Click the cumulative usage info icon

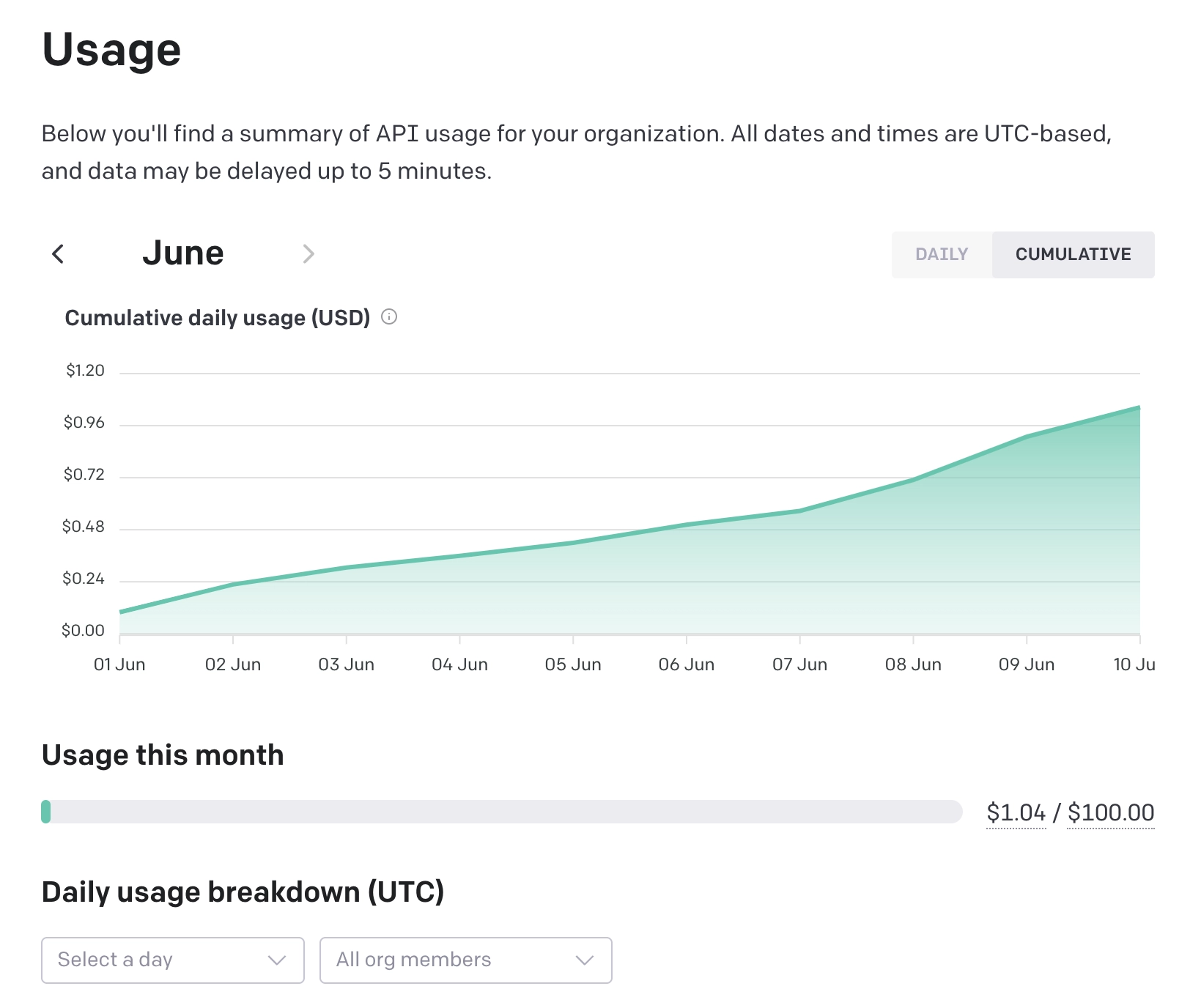tap(389, 317)
